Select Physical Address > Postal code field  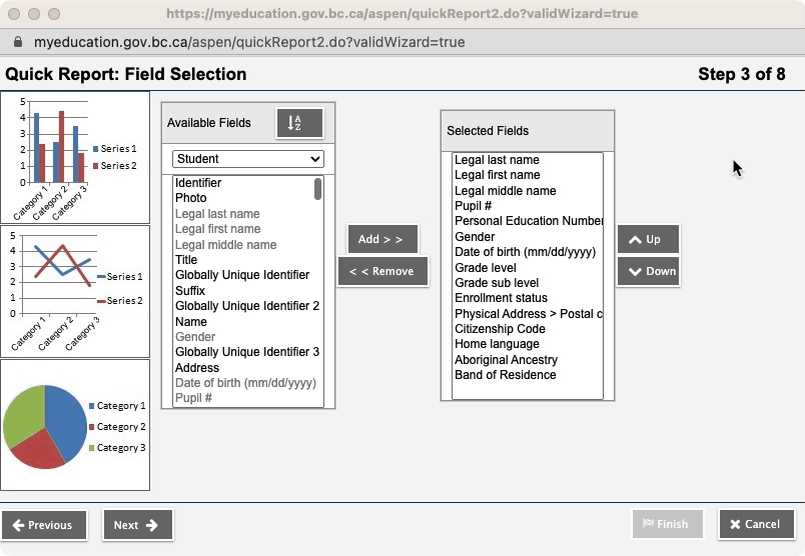(x=528, y=314)
